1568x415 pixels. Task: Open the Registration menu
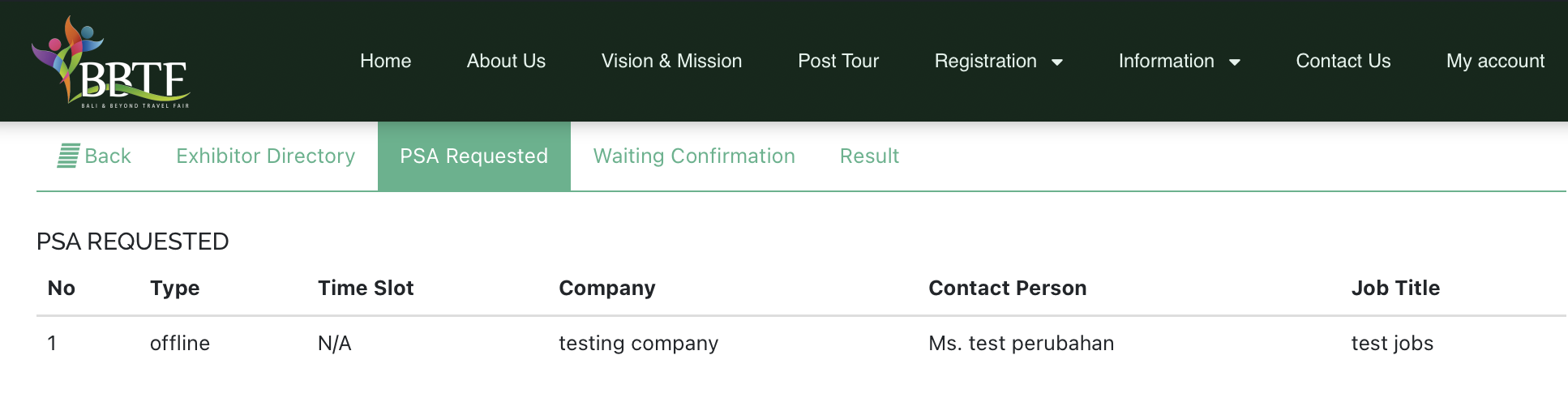tap(999, 62)
